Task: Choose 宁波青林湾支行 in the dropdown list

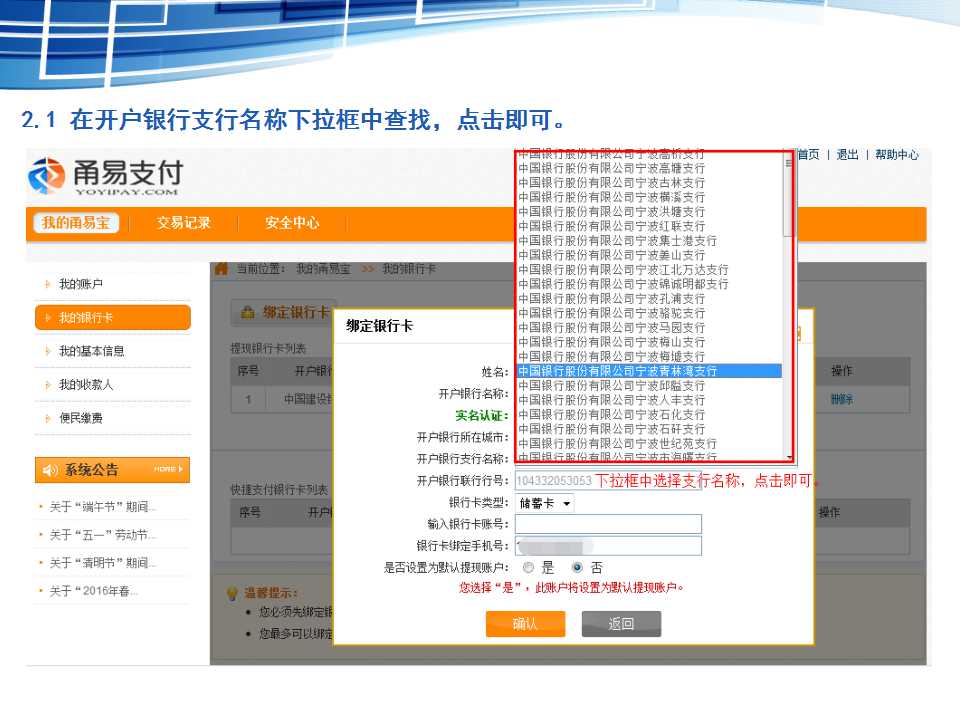Action: [649, 371]
